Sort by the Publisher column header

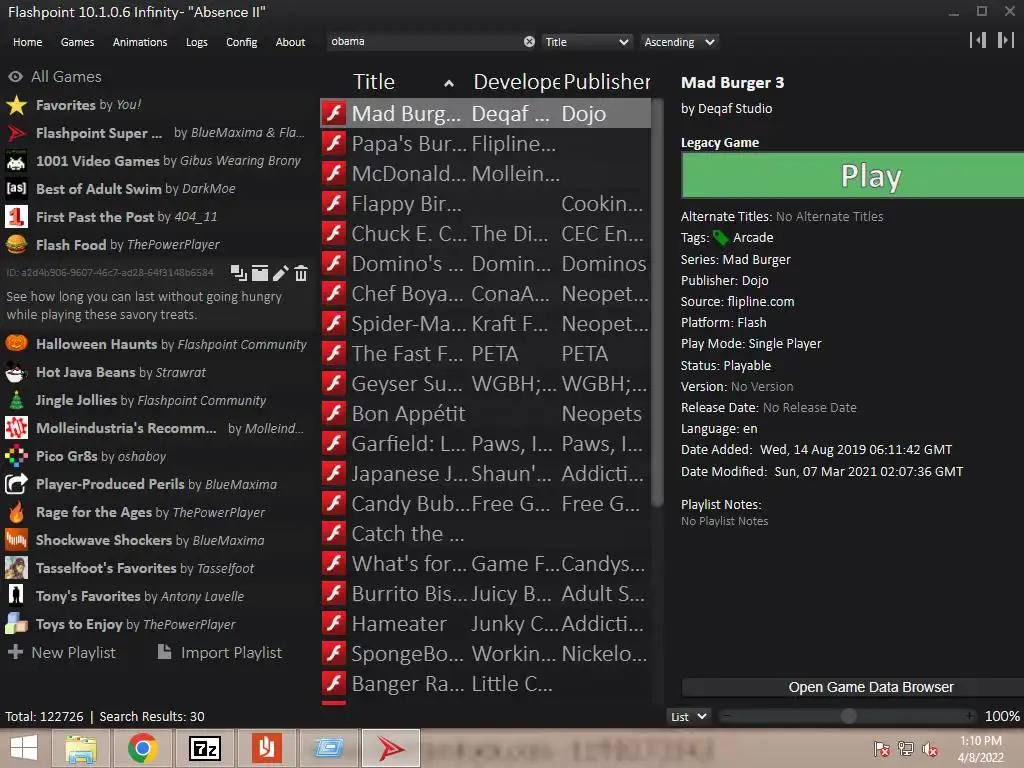(x=607, y=82)
